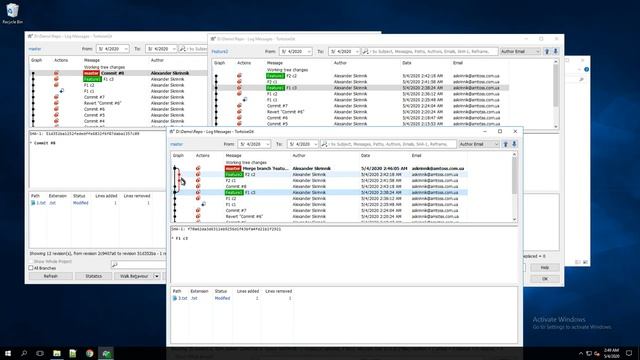Click the 3.txt file icon in front window
This screenshot has width=640, height=360.
175,298
